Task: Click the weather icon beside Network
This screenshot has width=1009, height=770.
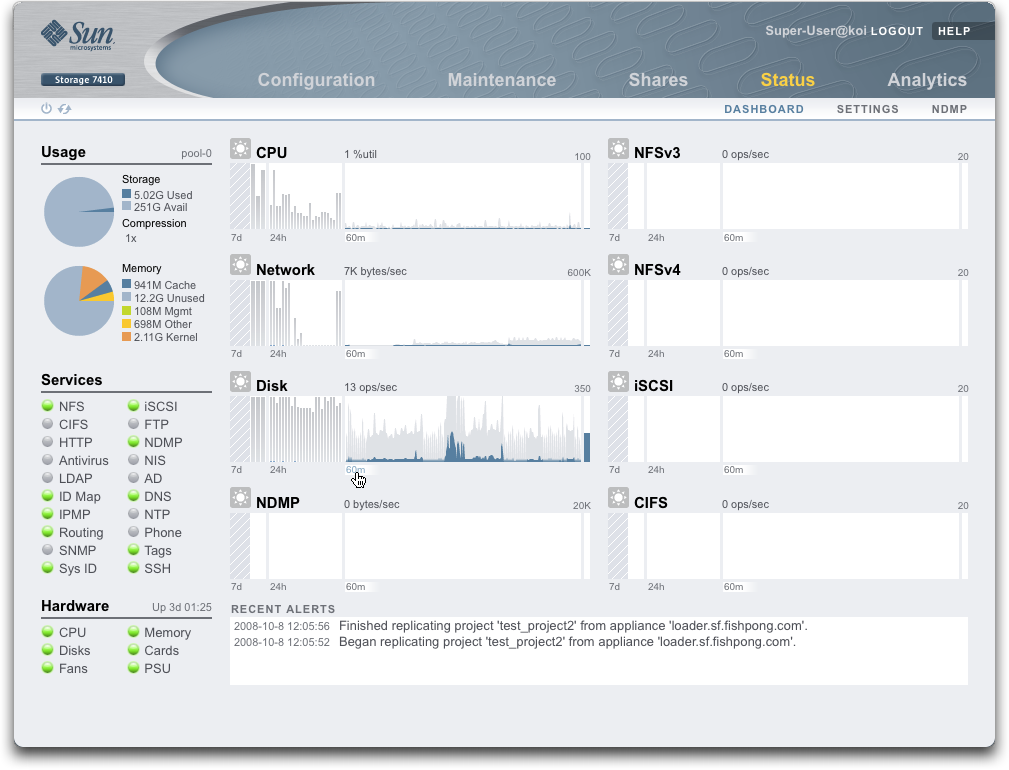Action: point(240,266)
